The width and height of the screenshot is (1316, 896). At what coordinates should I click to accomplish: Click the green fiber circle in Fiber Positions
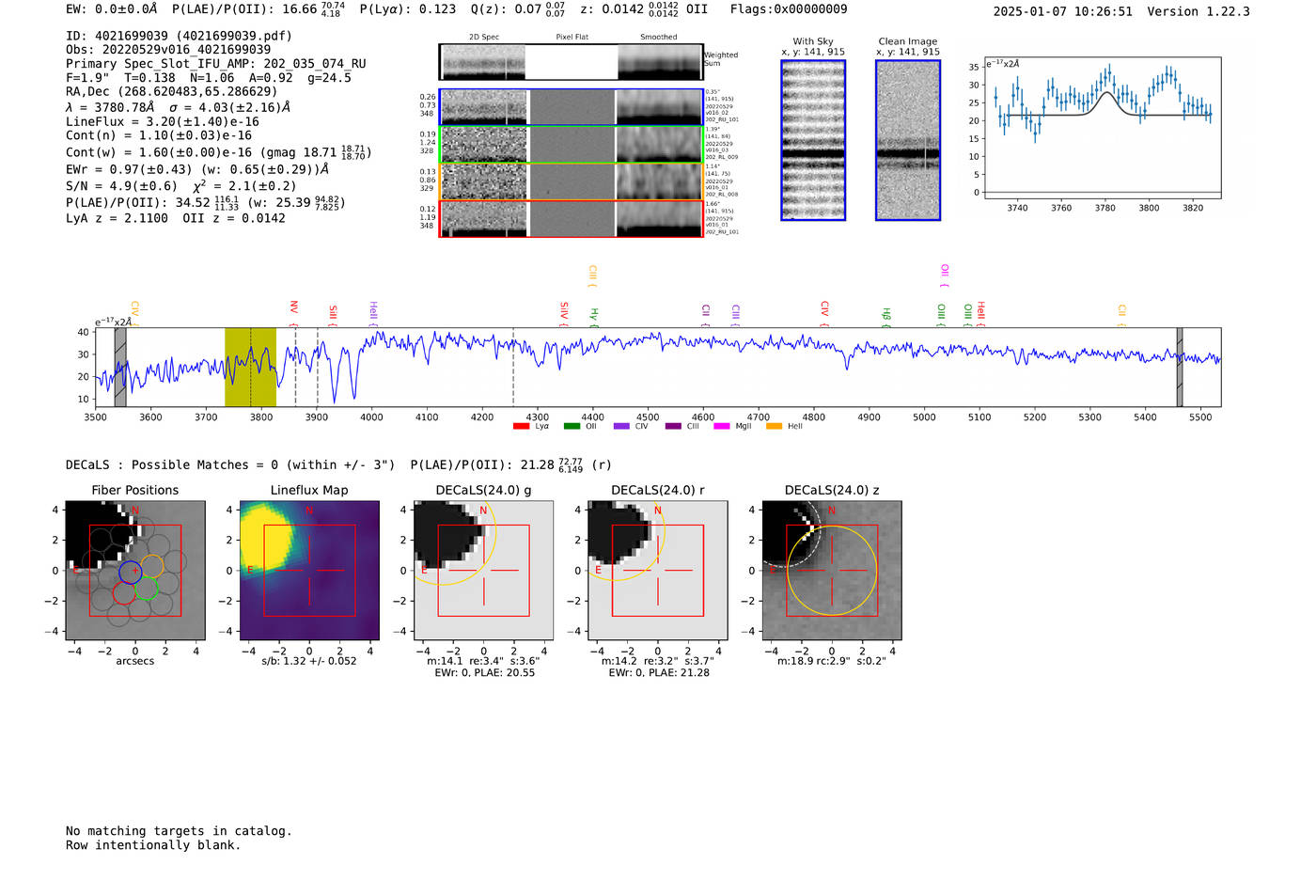[146, 589]
